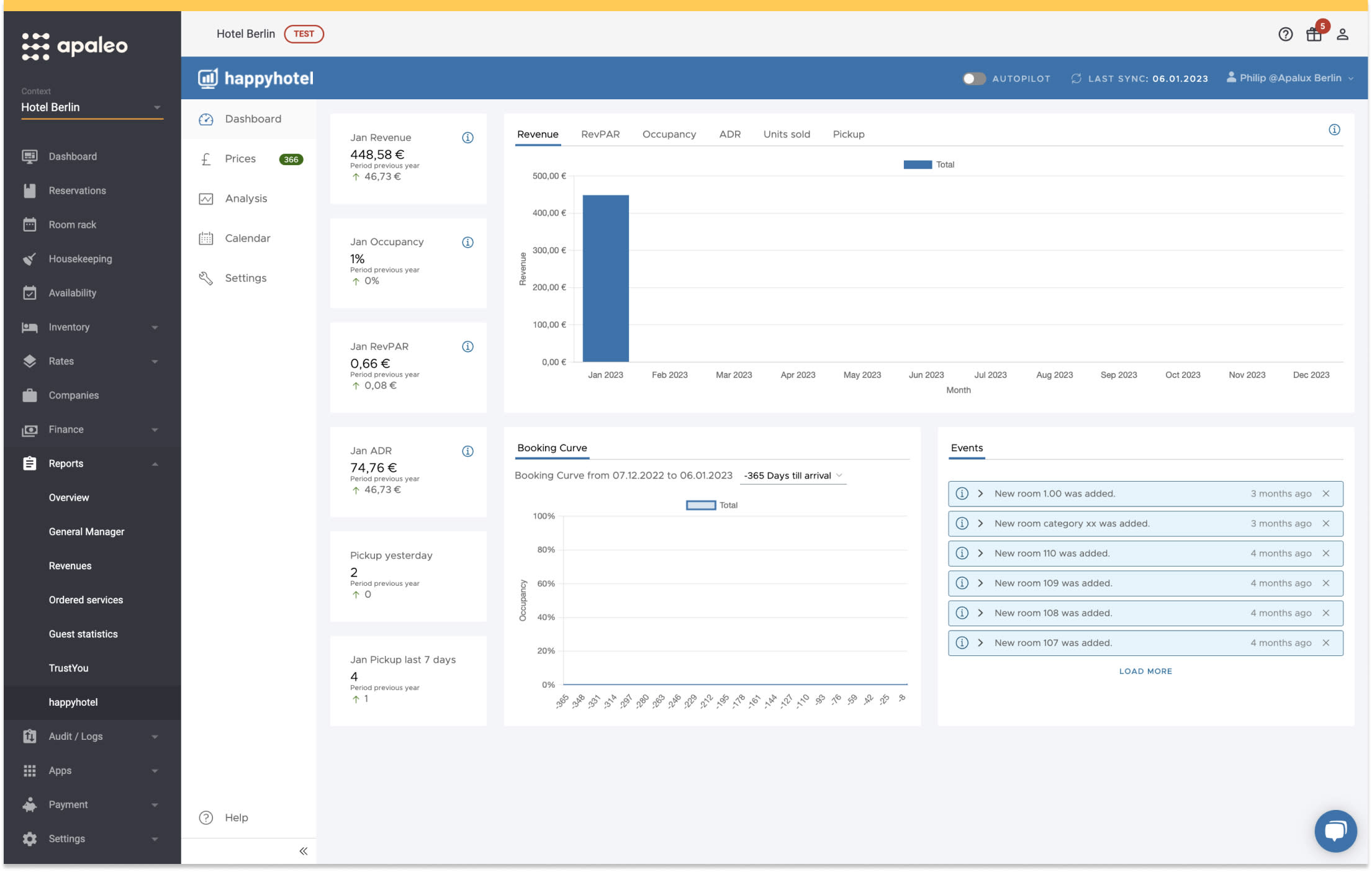This screenshot has height=872, width=1372.
Task: Click the last sync refresh icon
Action: point(1076,79)
